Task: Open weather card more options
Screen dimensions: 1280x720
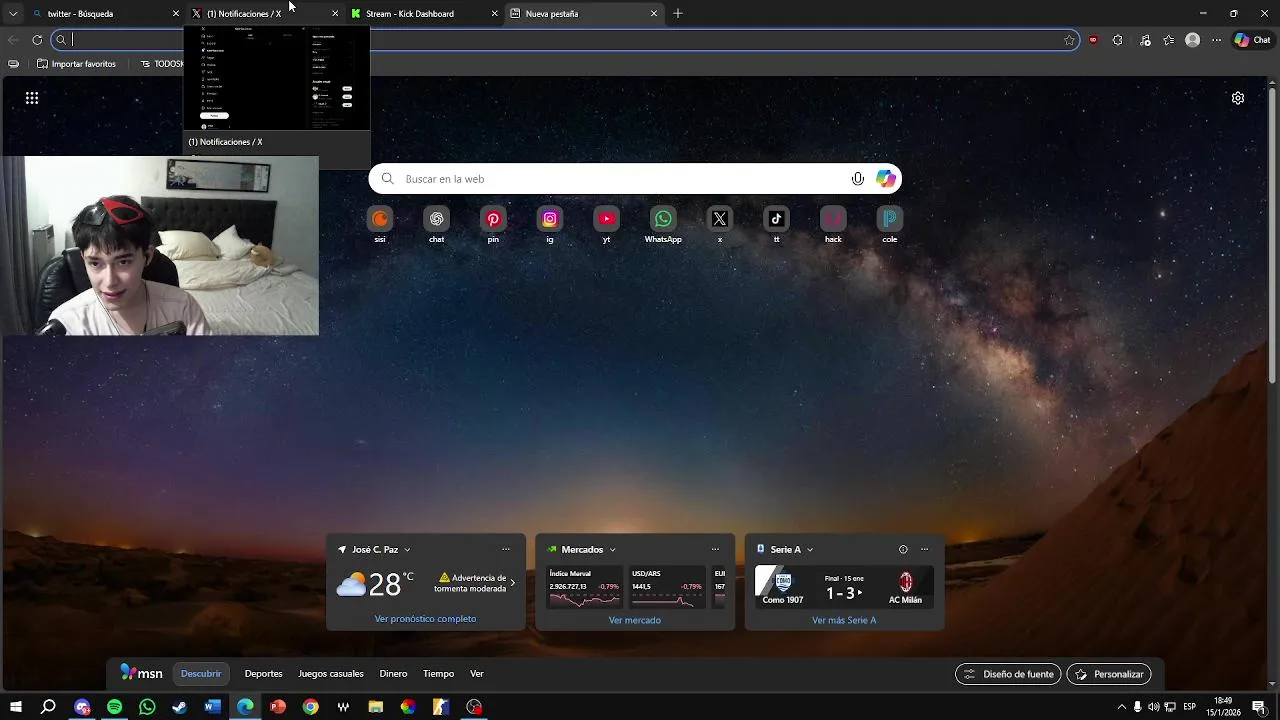Action: (x=506, y=549)
